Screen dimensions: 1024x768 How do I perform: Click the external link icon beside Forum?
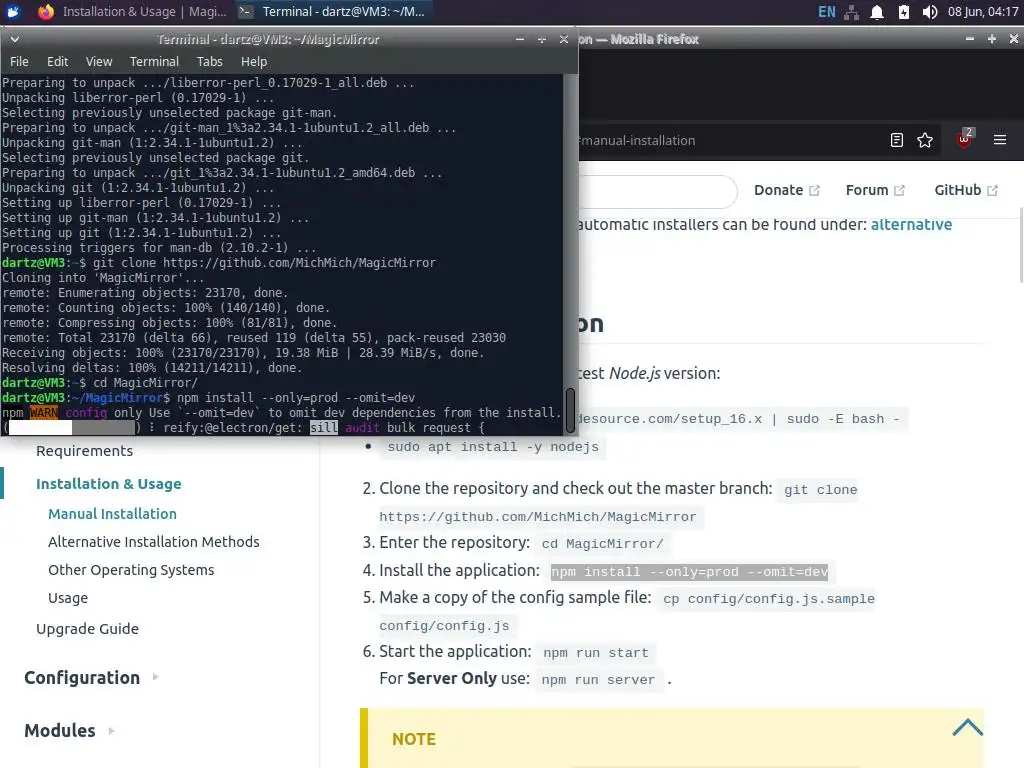(x=899, y=191)
